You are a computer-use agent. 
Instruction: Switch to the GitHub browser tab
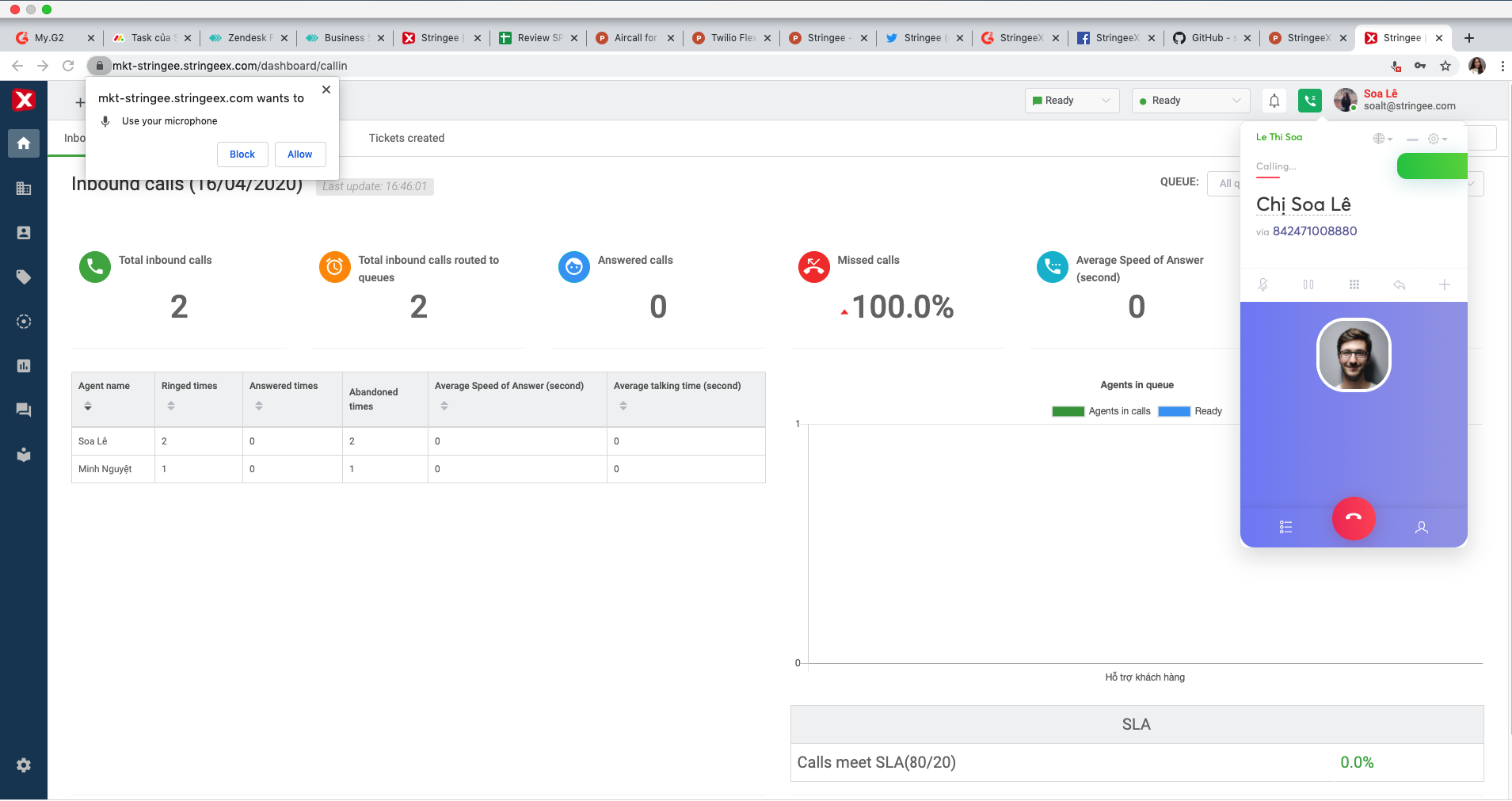(1213, 37)
